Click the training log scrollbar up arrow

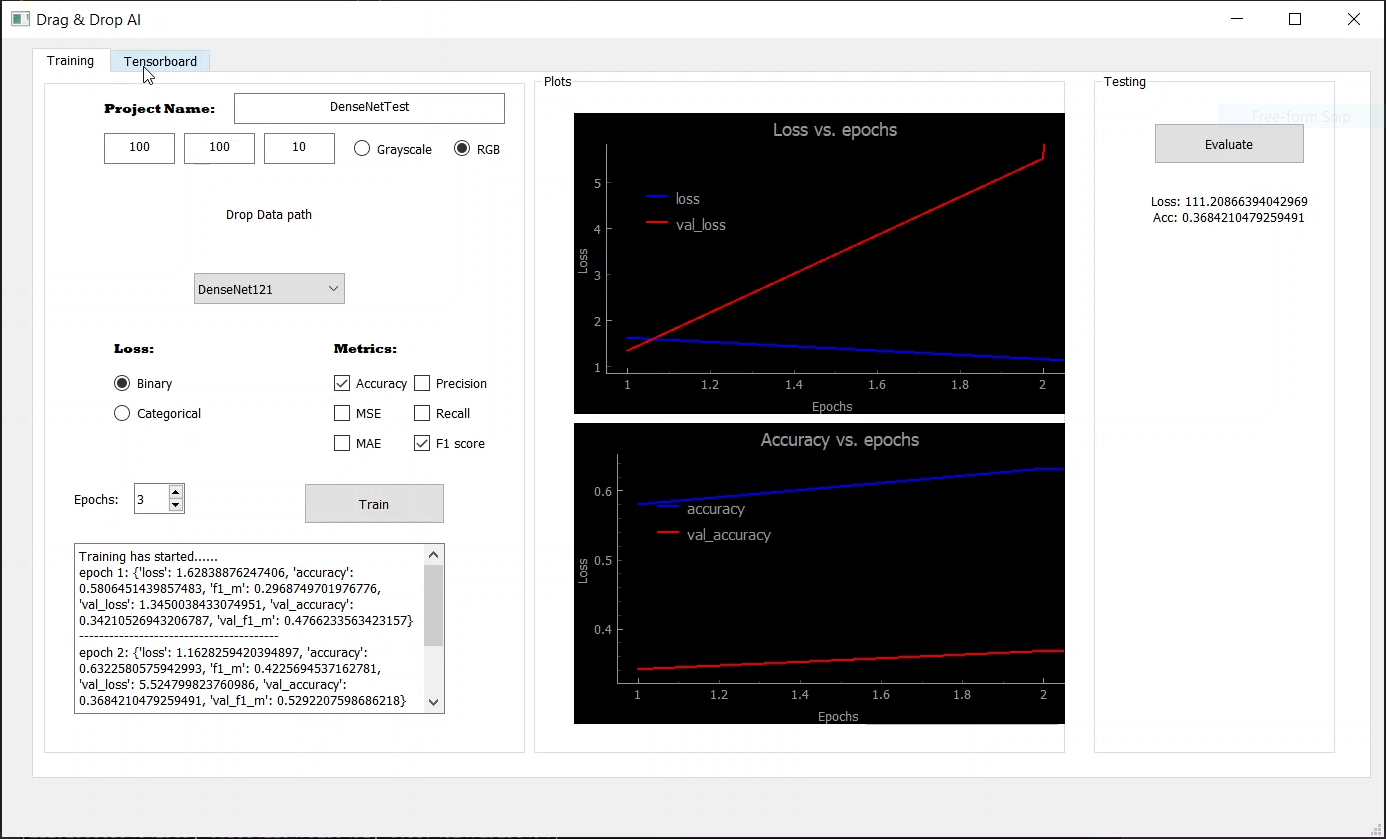click(x=433, y=555)
